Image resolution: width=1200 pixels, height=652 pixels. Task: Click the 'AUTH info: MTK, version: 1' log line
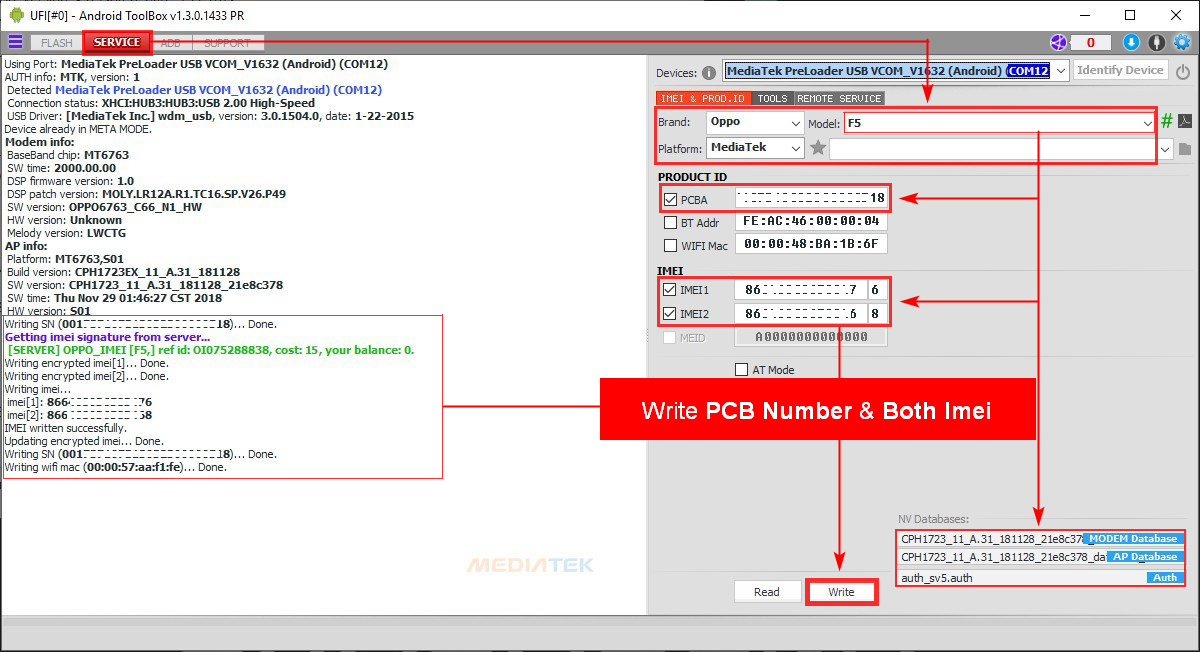pos(73,77)
